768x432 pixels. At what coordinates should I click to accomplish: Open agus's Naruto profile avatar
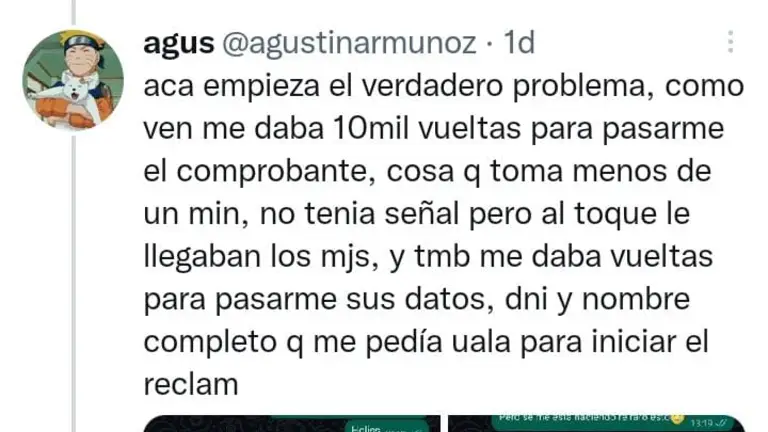click(x=73, y=80)
